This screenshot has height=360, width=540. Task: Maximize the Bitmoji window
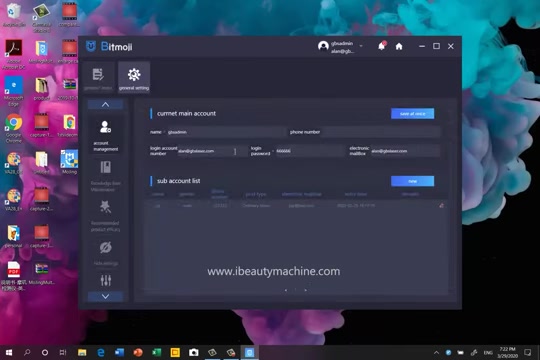436,46
